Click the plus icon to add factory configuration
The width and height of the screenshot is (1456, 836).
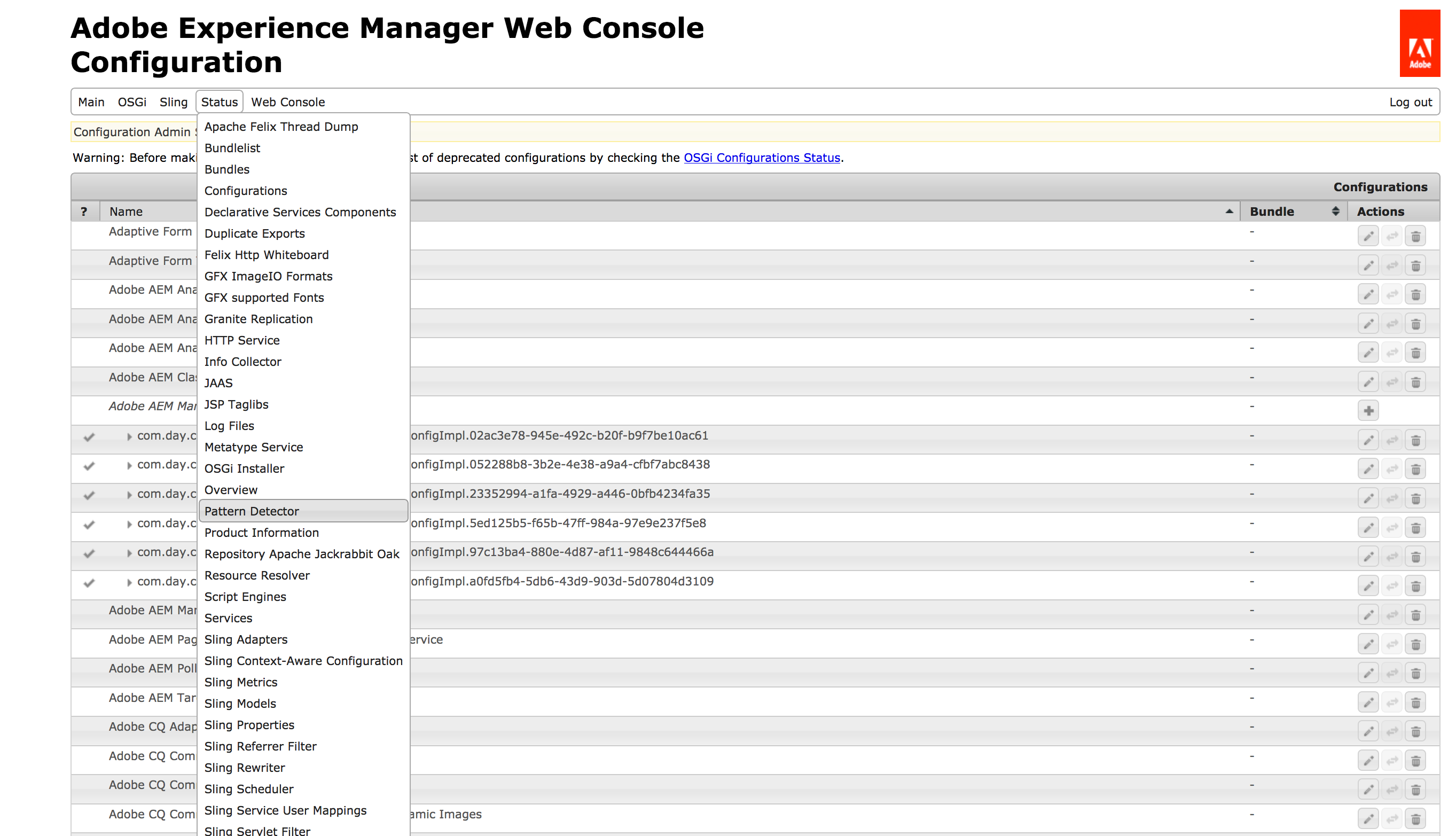click(1368, 411)
